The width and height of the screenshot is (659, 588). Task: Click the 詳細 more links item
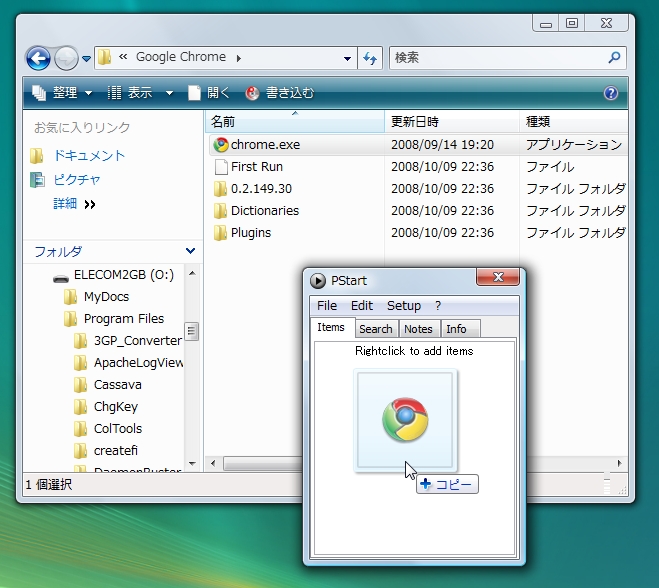tap(74, 204)
